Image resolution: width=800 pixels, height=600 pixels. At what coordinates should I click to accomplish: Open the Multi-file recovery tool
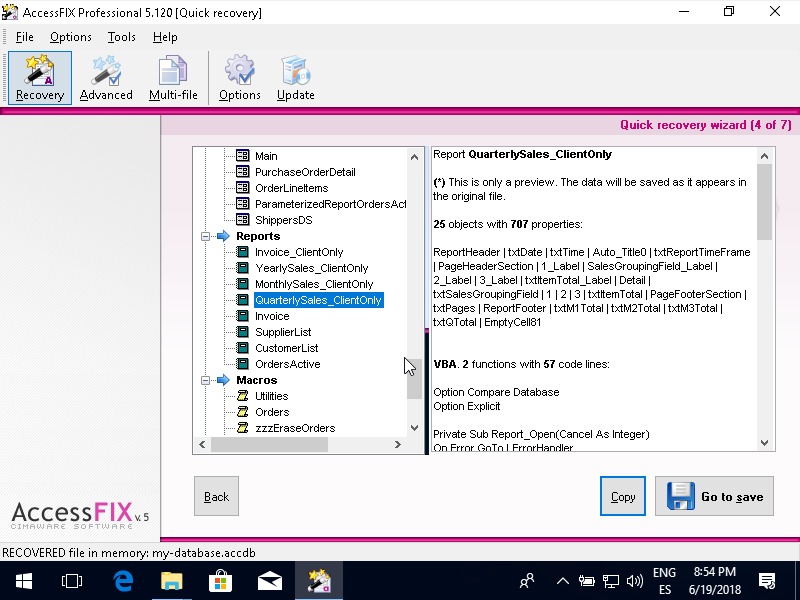[x=173, y=77]
